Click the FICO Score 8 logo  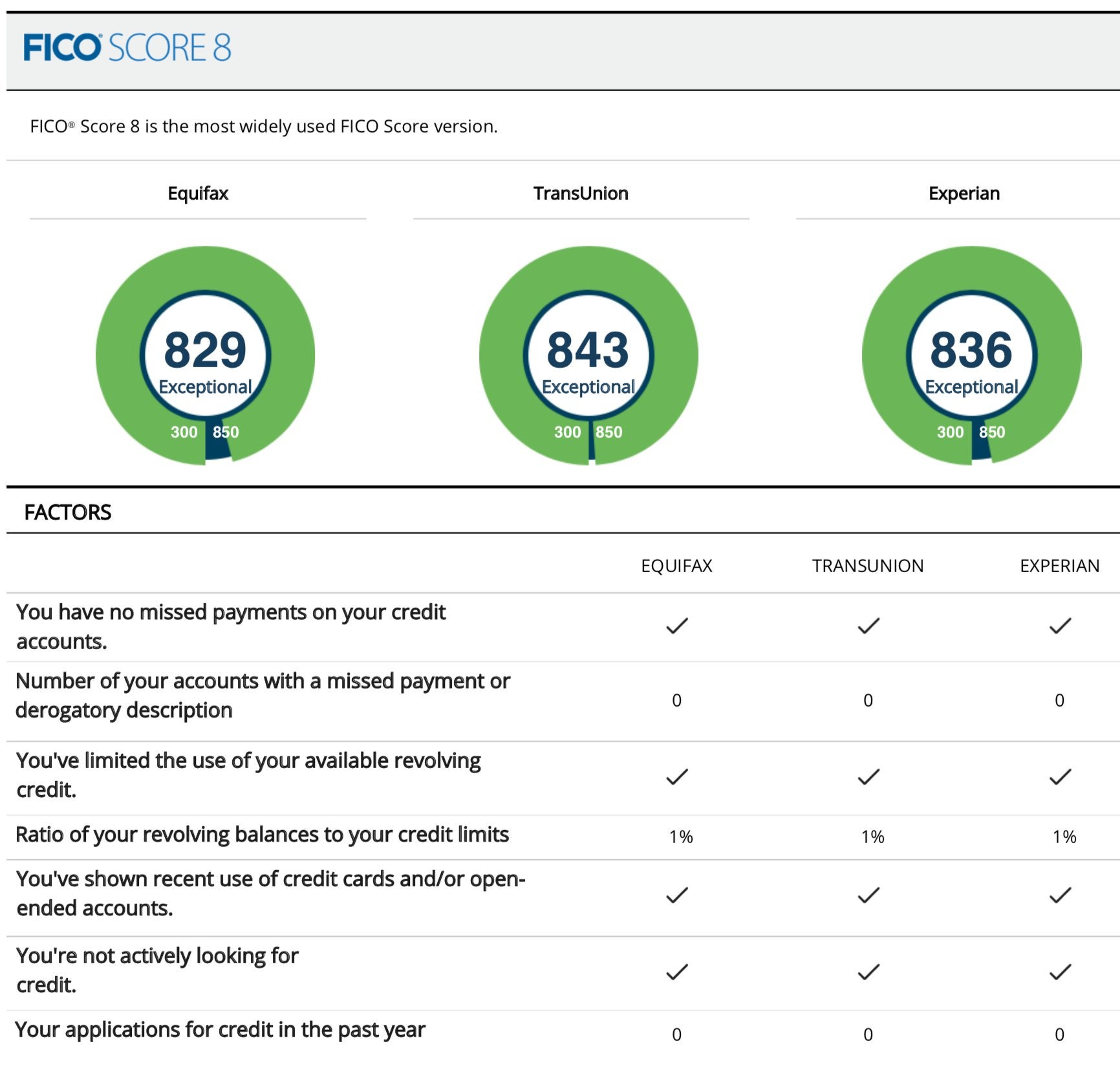coord(127,48)
